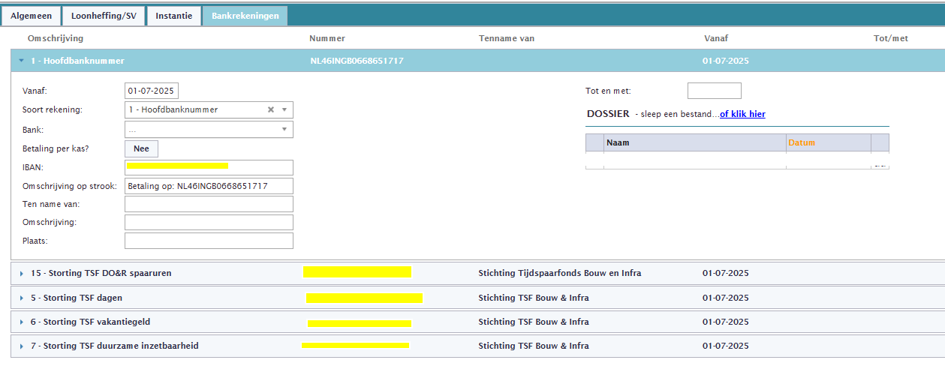The width and height of the screenshot is (945, 366).
Task: Open the Bank dropdown
Action: (x=209, y=129)
